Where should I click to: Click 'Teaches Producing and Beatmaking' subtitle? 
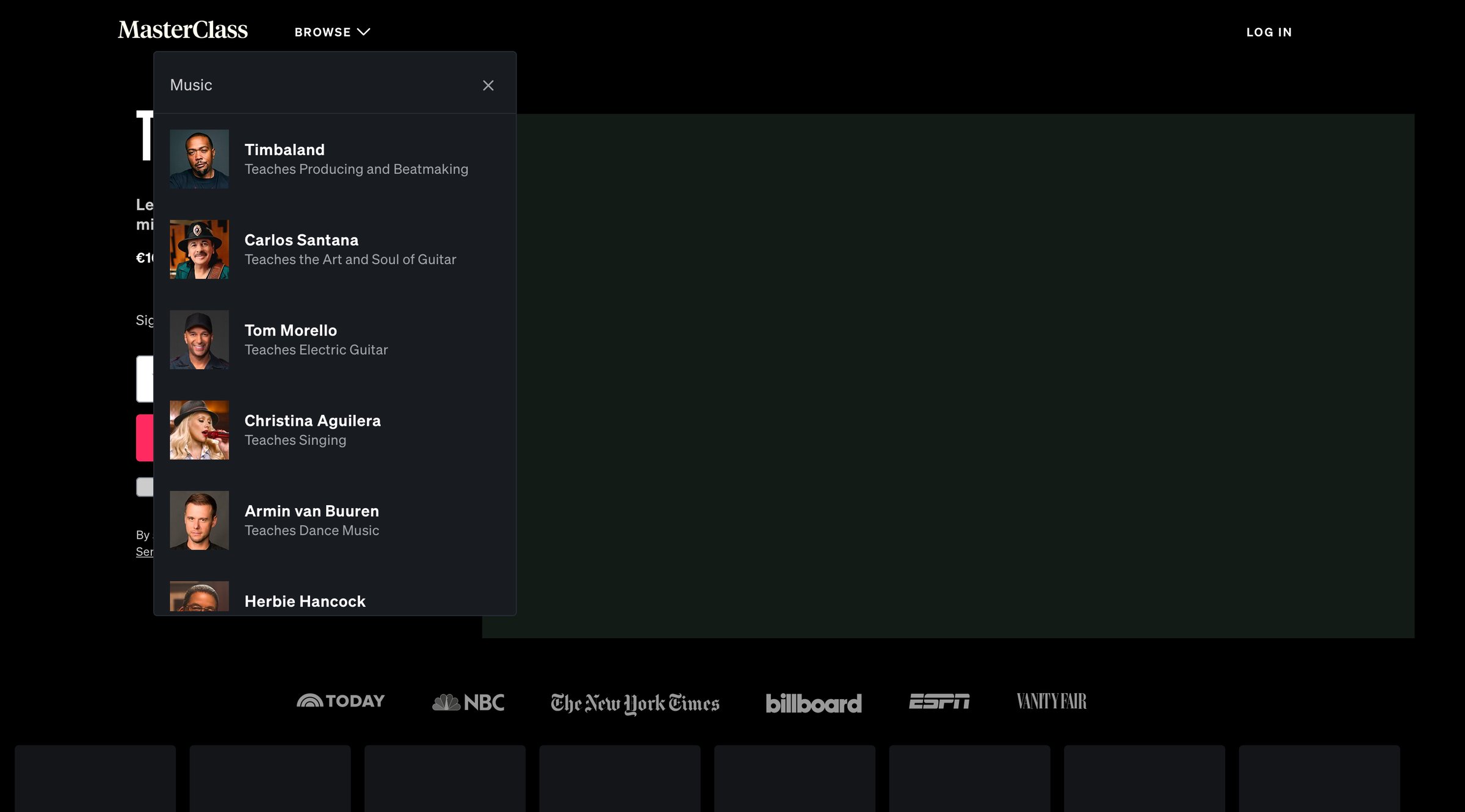point(356,169)
